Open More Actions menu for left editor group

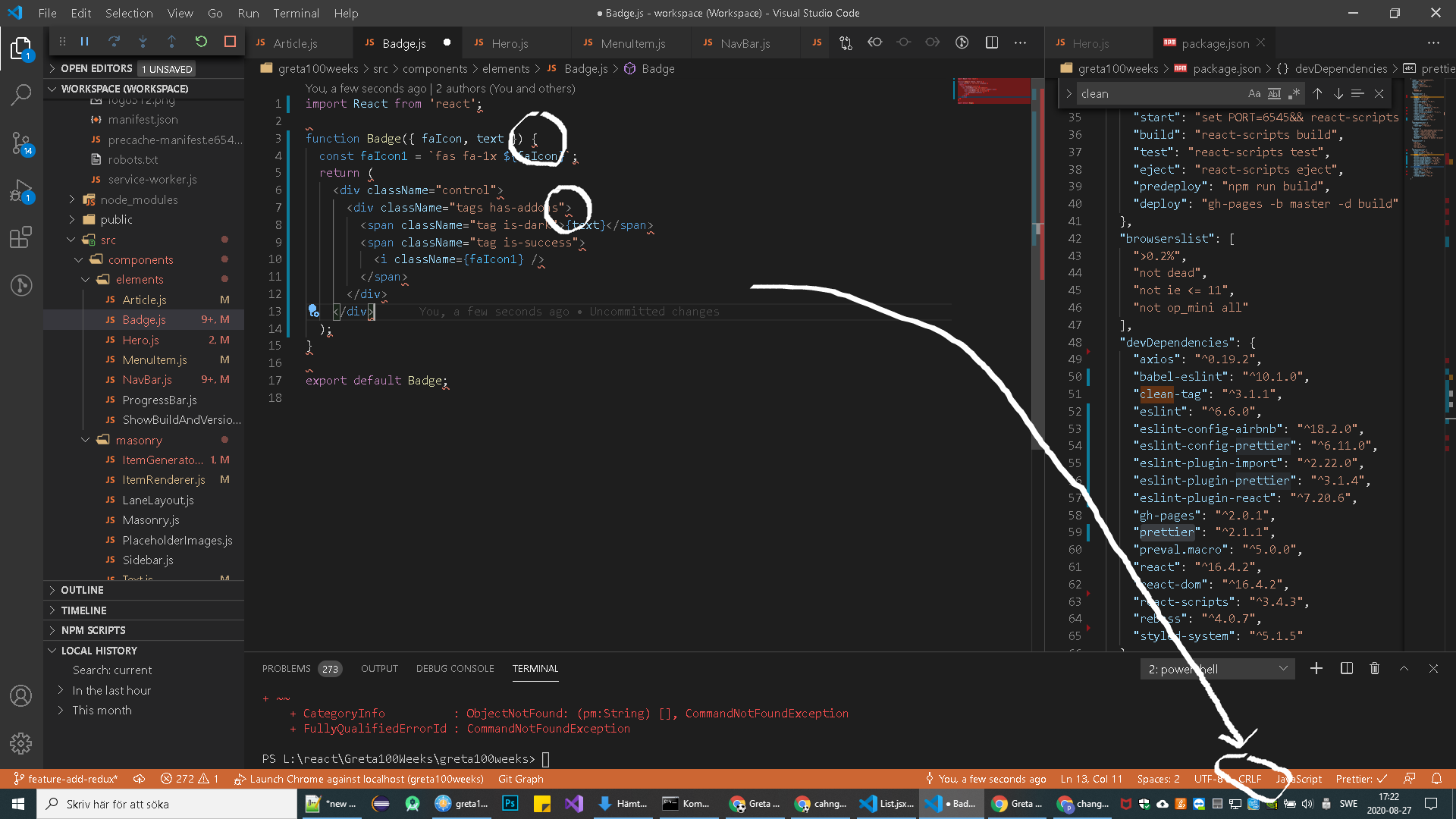1020,43
